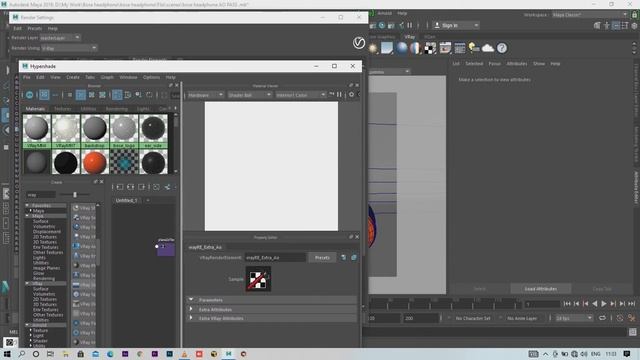Open the Hypershade Graph menu
Screen dimensions: 640x360
(107, 77)
